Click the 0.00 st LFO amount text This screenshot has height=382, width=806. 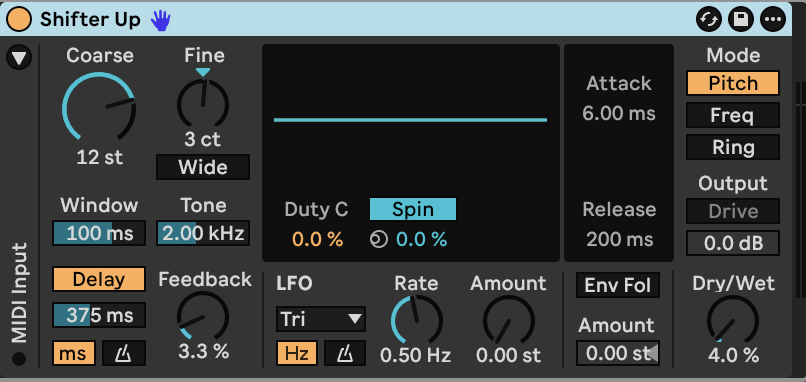508,355
